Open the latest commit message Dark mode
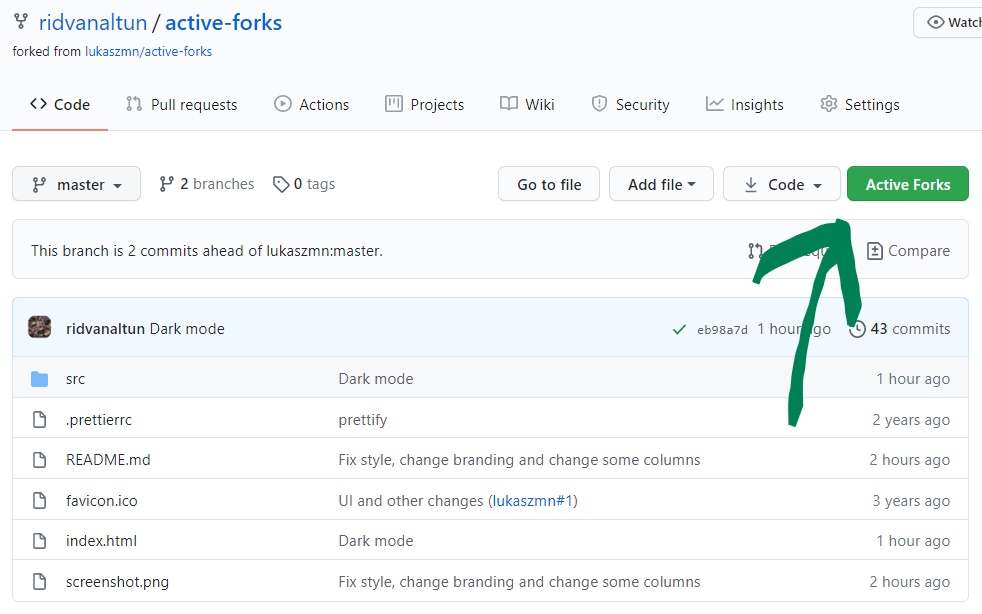Image resolution: width=982 pixels, height=614 pixels. click(187, 329)
